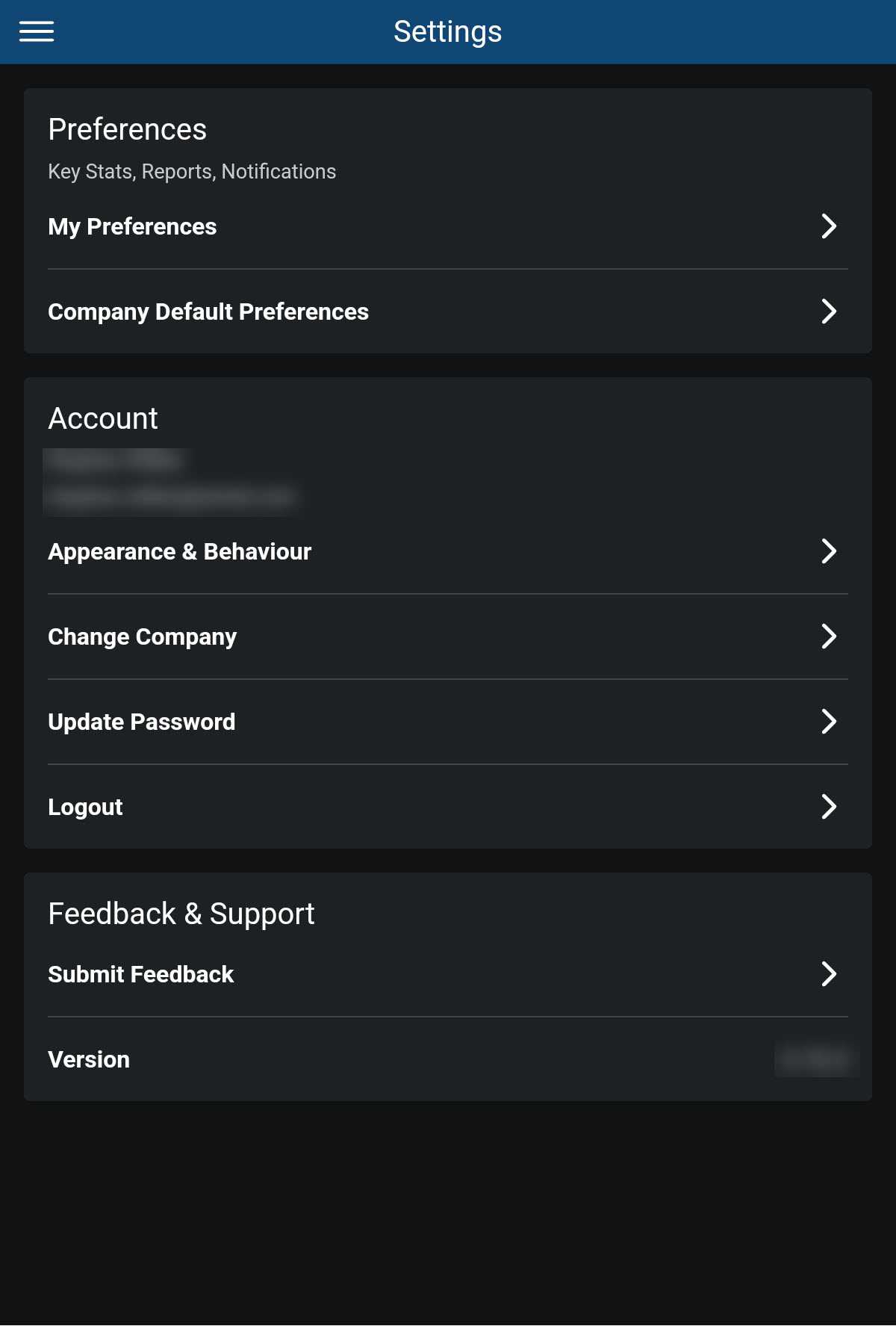Viewport: 896px width, 1326px height.
Task: Expand Change Company via its chevron
Action: [830, 637]
